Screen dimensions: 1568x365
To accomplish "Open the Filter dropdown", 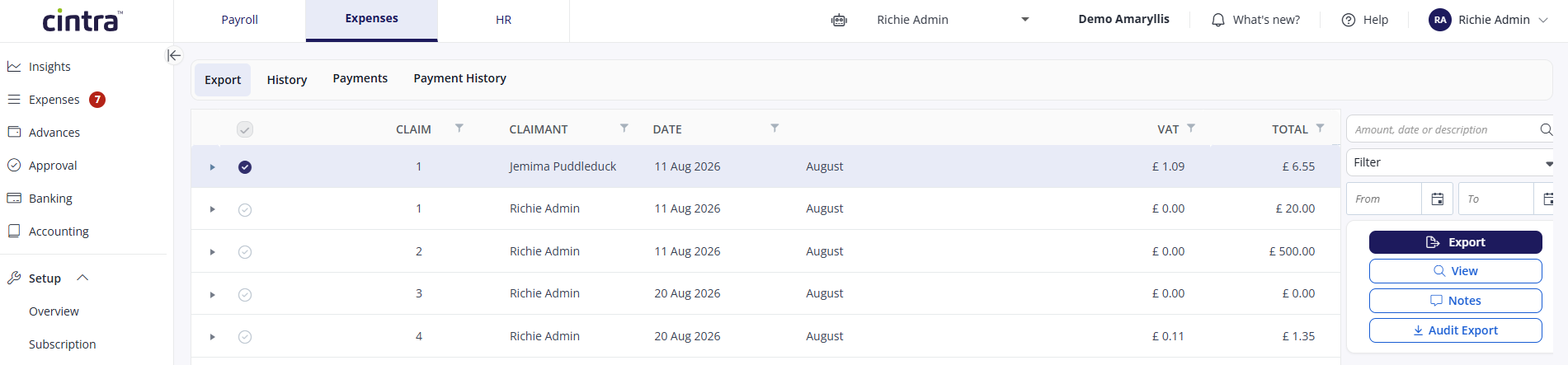I will click(x=1451, y=162).
